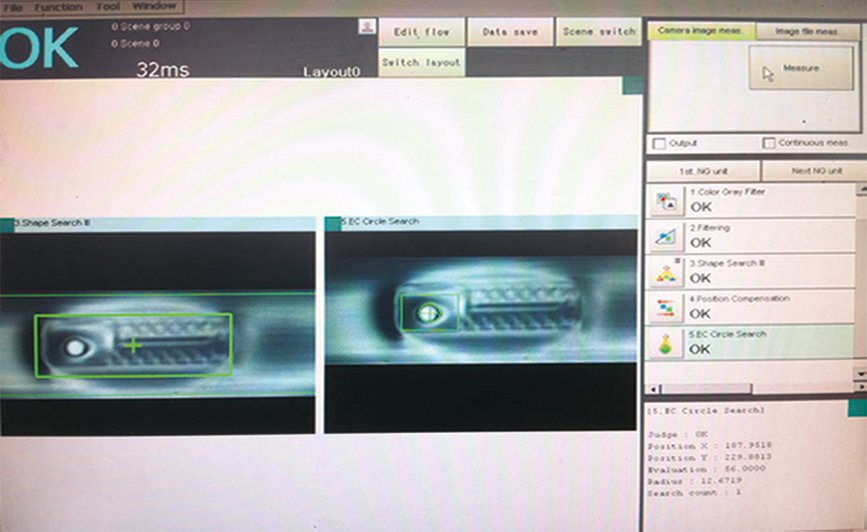Click the Color Gray Filter unit icon
This screenshot has width=867, height=532.
(664, 201)
